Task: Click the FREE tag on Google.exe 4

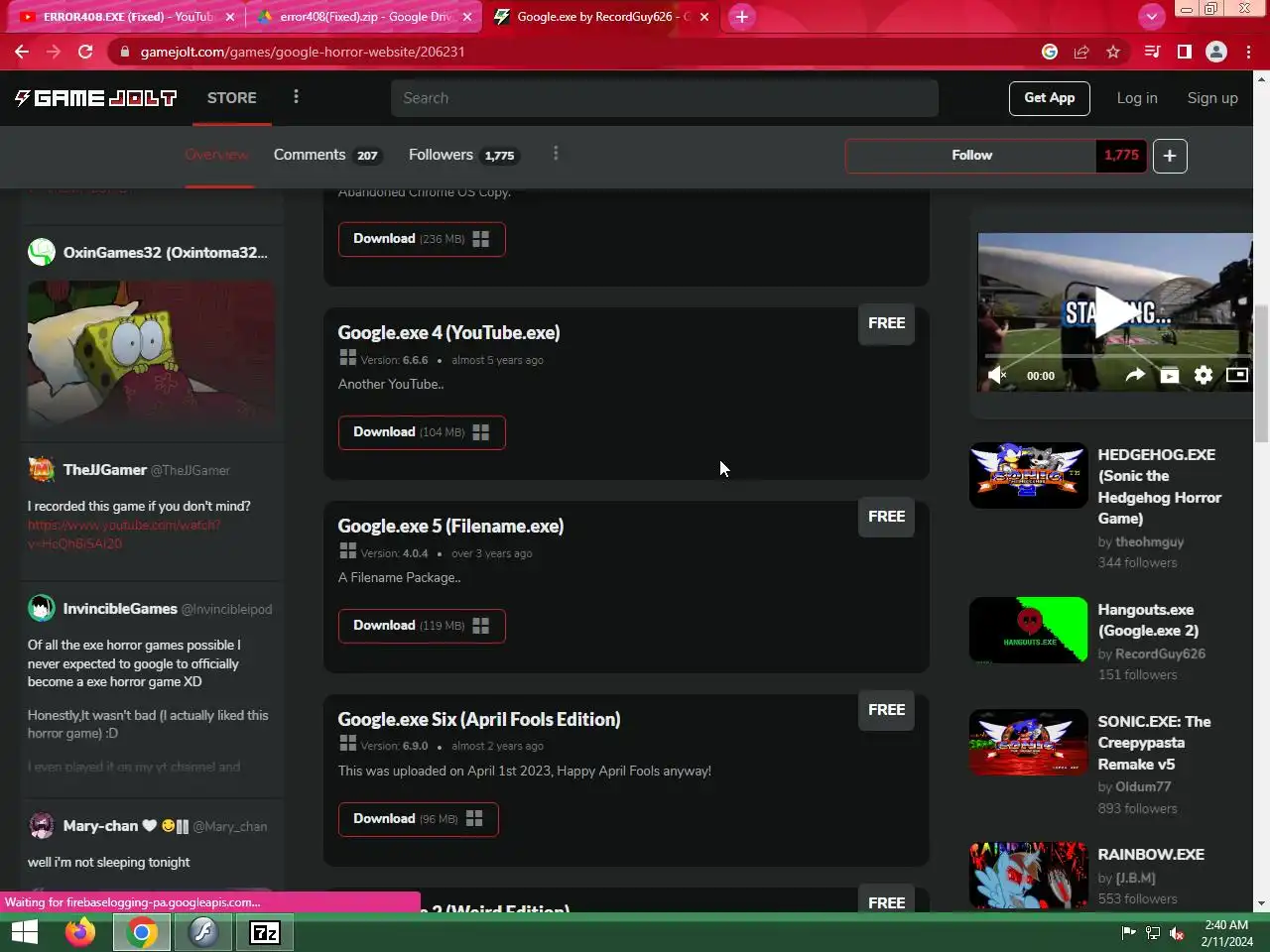Action: click(886, 323)
